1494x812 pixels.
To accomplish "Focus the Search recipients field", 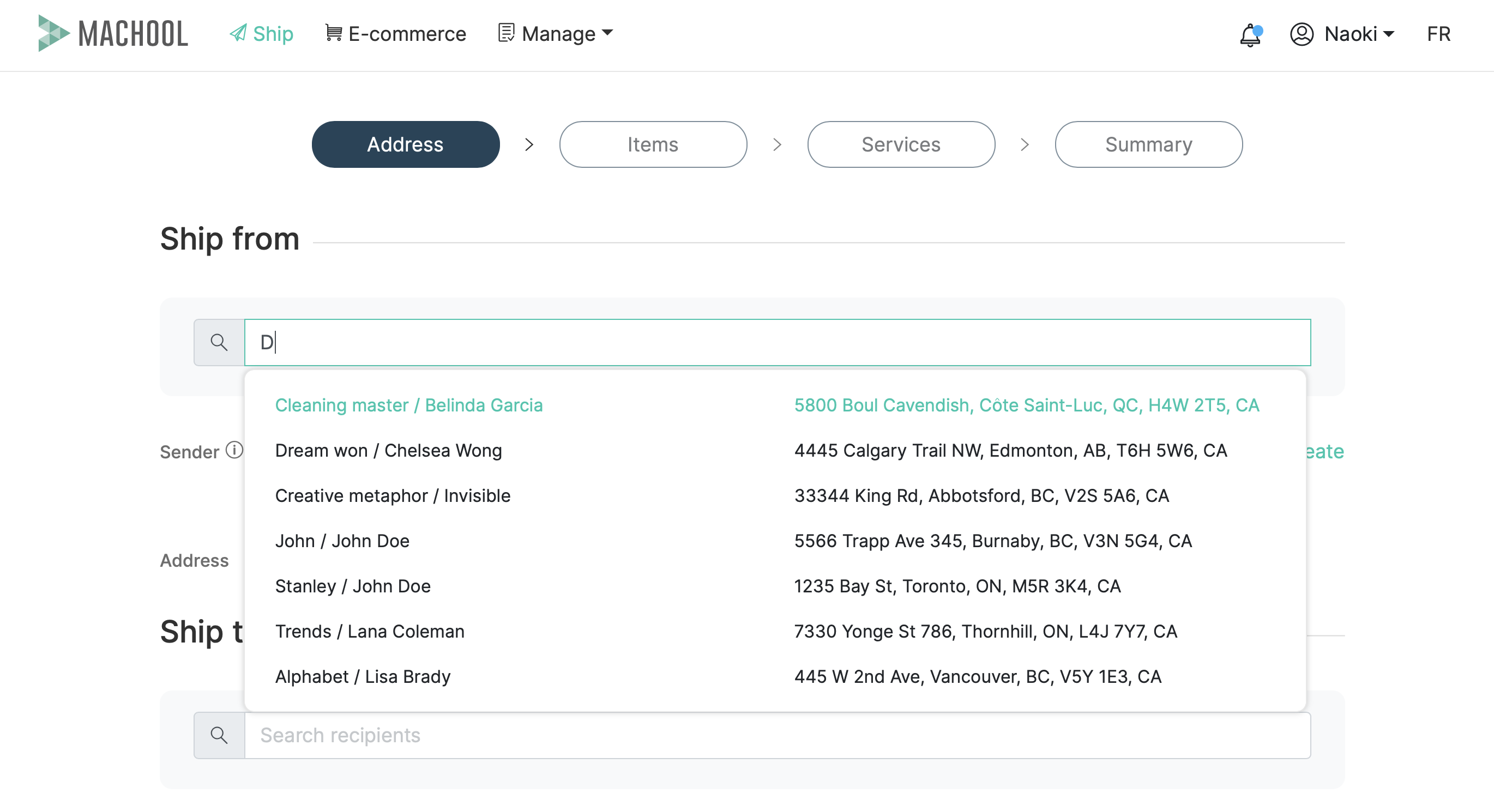I will 777,735.
